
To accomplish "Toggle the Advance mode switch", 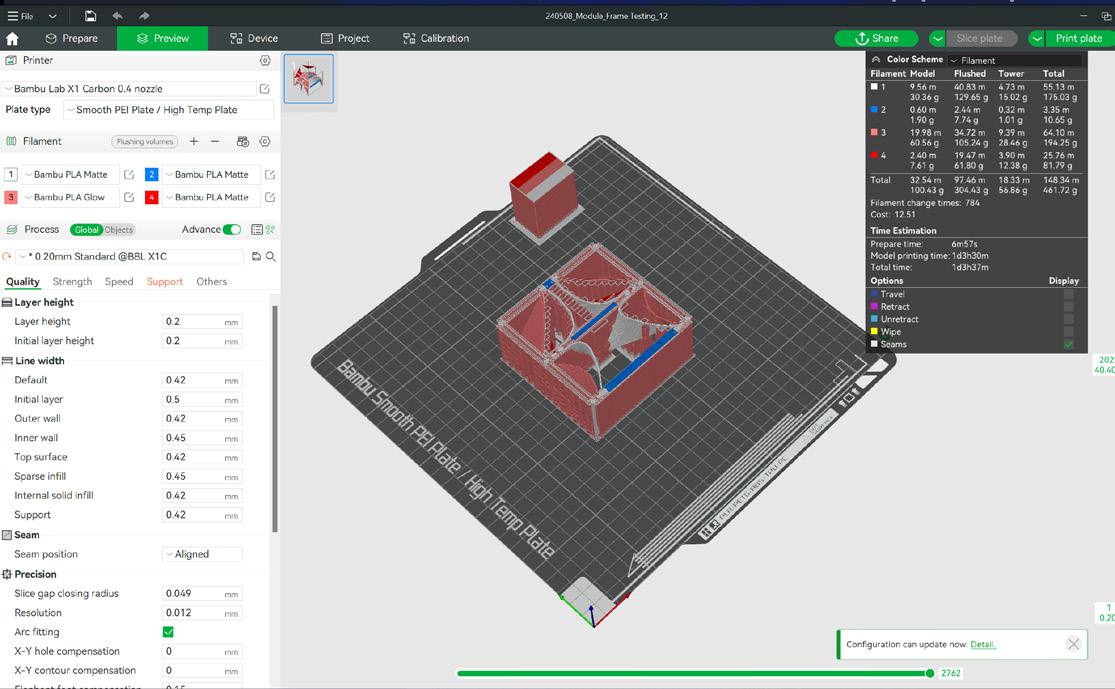I will 232,230.
